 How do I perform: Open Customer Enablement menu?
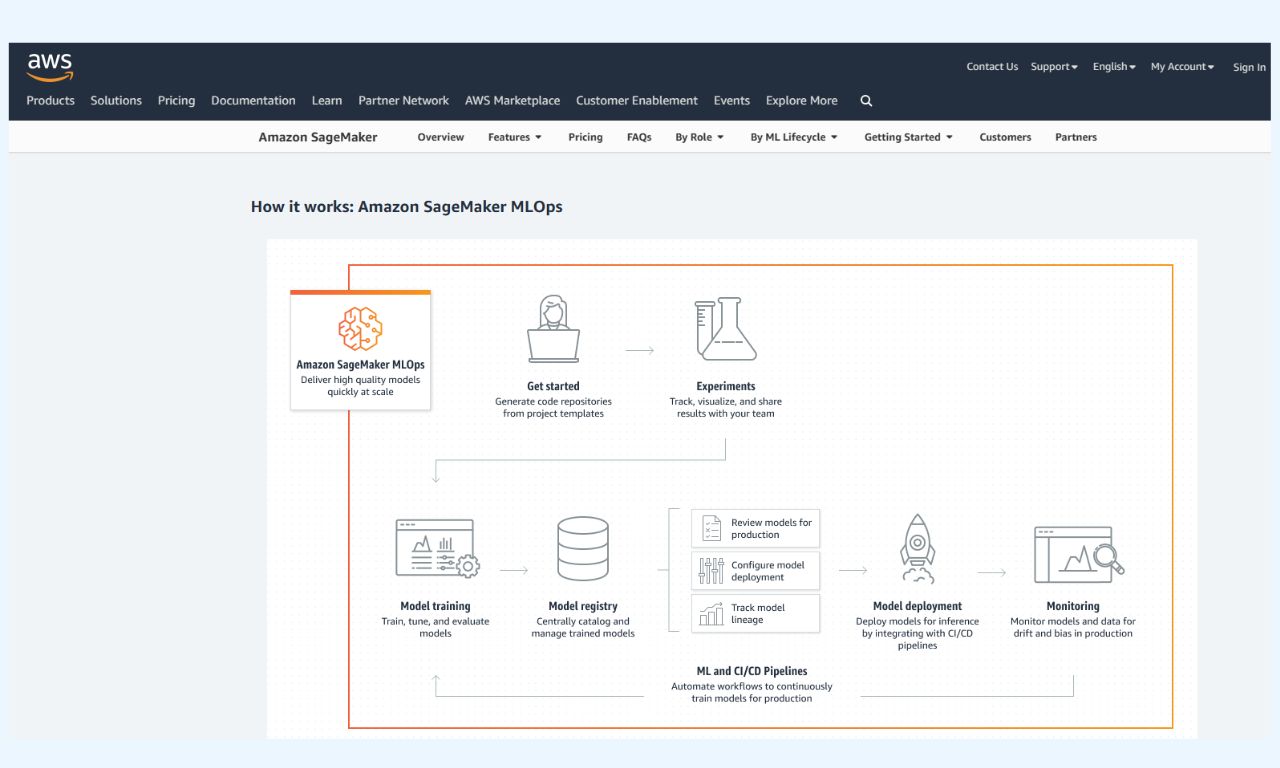pos(637,101)
